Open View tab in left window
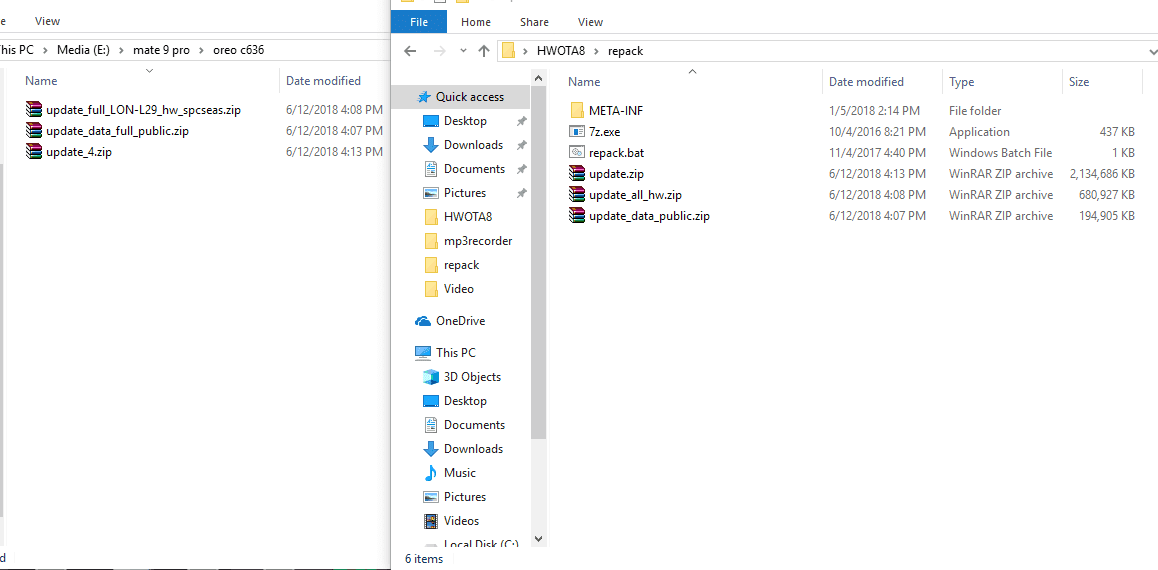1158x570 pixels. (47, 21)
